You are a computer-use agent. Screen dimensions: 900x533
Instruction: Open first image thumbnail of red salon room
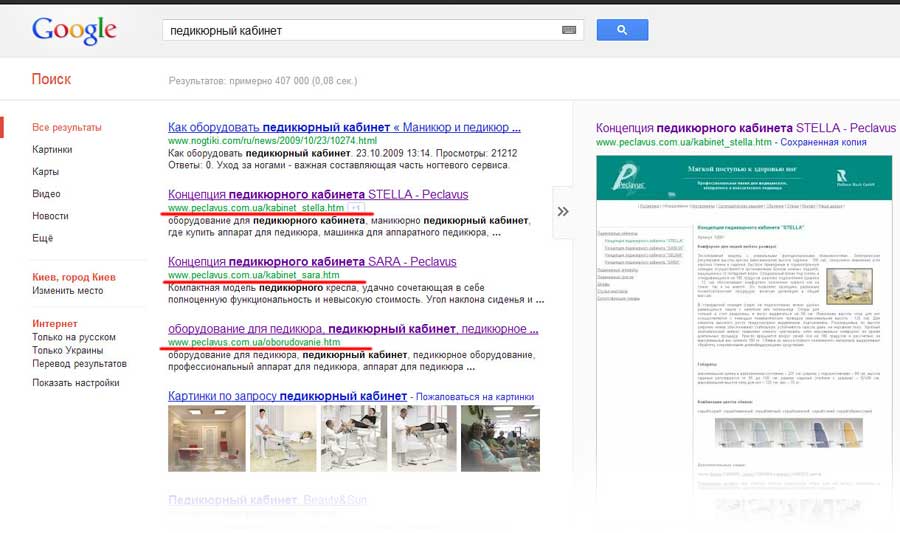(x=207, y=438)
